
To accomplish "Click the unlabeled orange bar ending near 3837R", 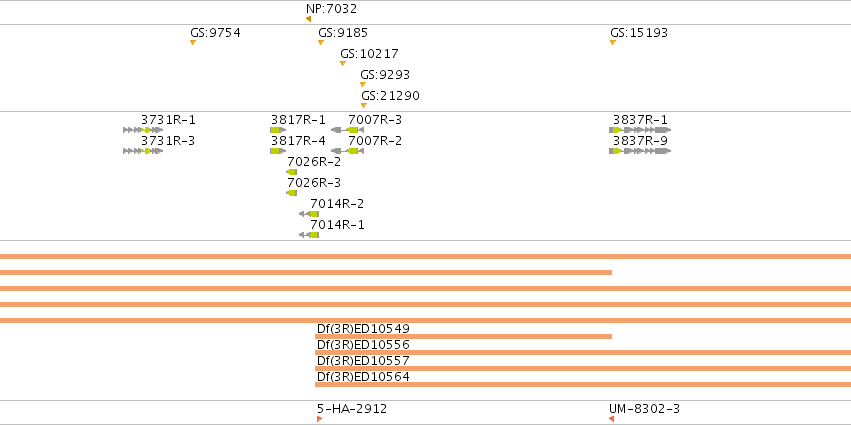I will [x=306, y=272].
